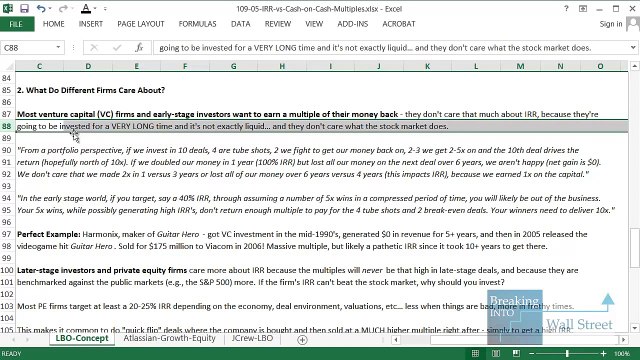Click the Redo arrow icon
The image size is (640, 360).
pyautogui.click(x=62, y=8)
